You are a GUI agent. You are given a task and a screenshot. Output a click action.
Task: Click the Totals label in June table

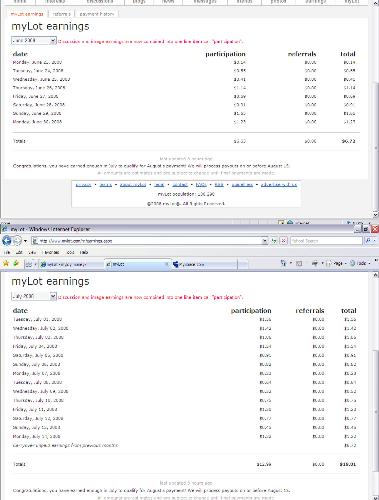coord(19,141)
